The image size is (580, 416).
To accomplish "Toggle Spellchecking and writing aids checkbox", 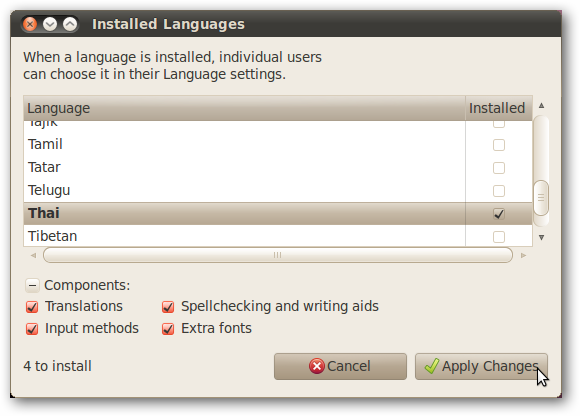I will 168,307.
